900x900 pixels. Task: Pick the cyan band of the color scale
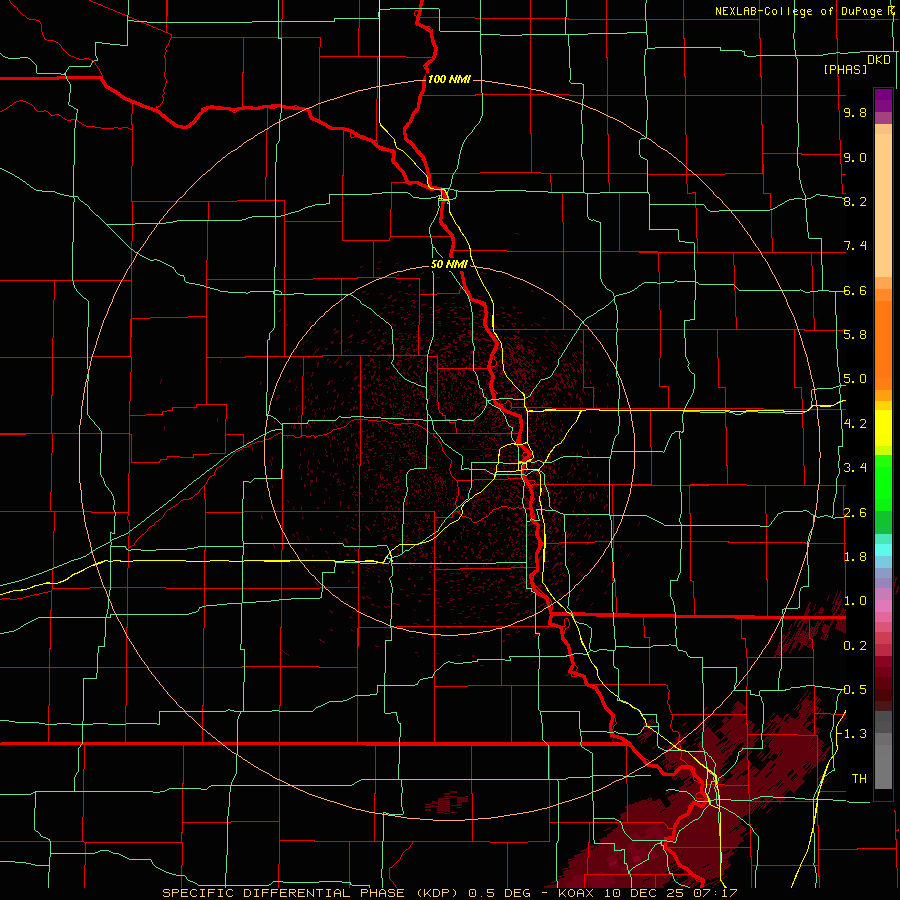(x=883, y=550)
